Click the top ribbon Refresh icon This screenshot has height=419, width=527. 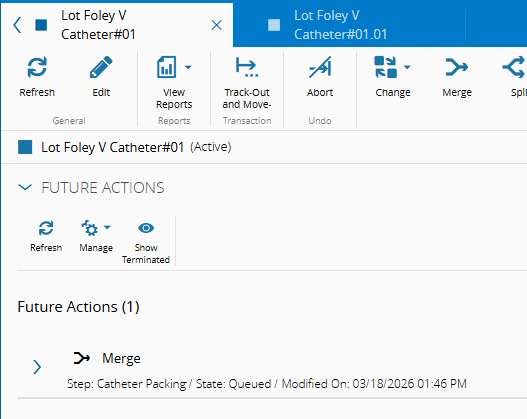[37, 67]
